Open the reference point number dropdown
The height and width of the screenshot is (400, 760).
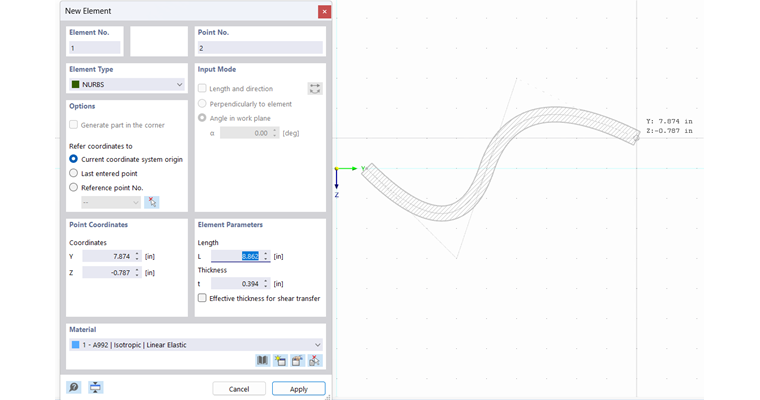[111, 202]
